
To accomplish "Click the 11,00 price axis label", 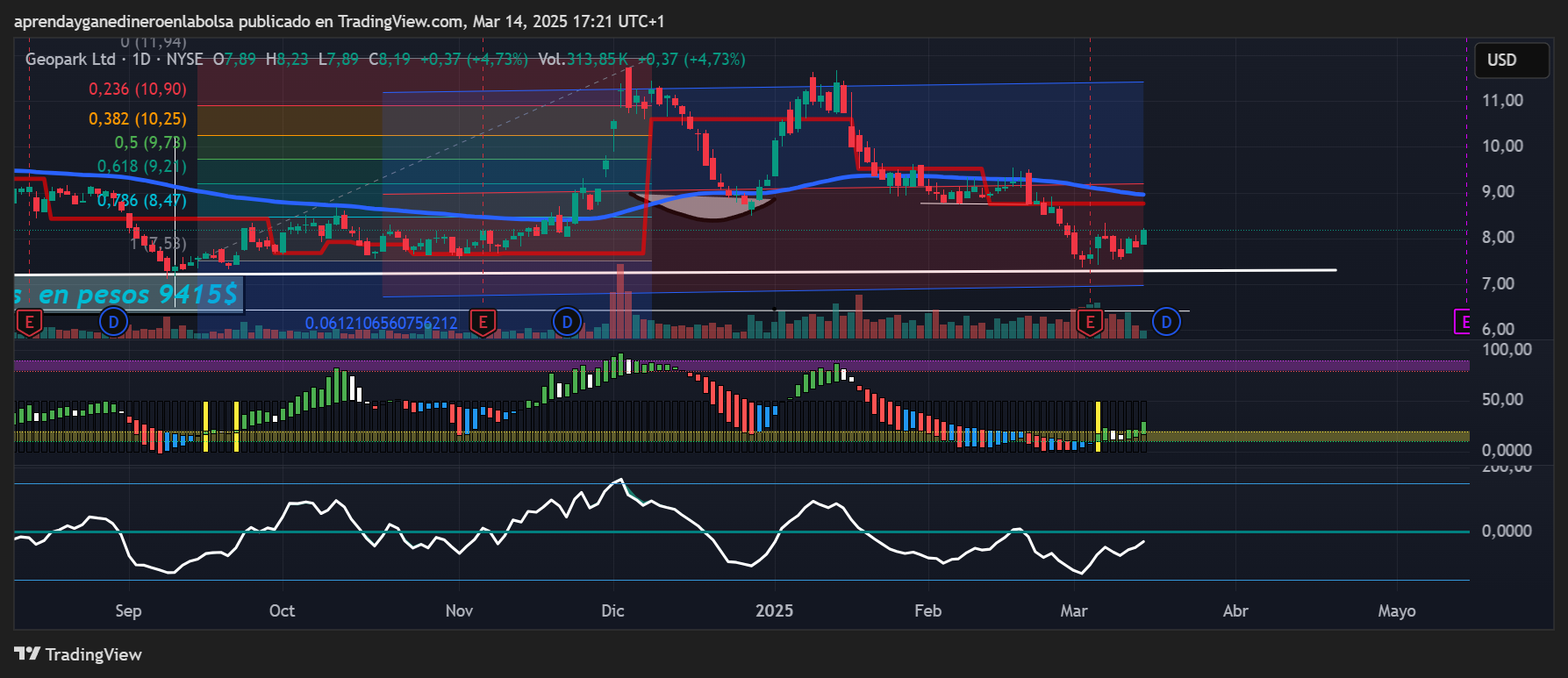I will click(1502, 101).
